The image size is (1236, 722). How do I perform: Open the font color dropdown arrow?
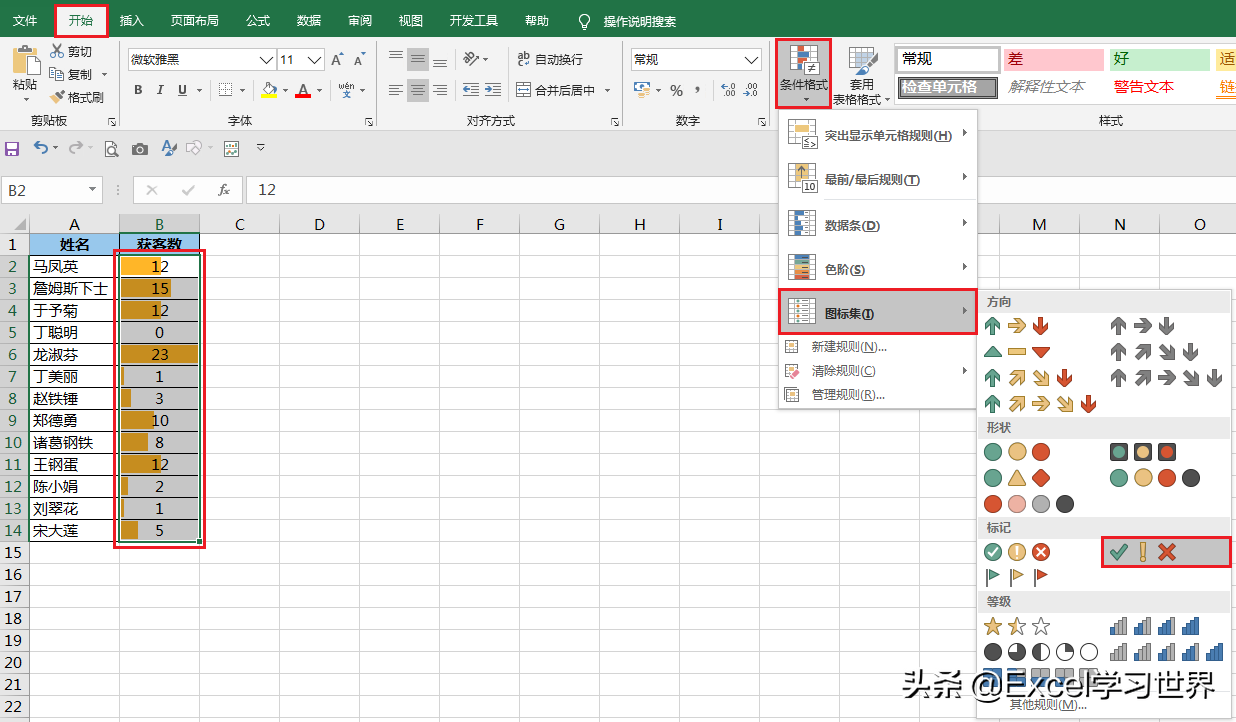[x=320, y=90]
